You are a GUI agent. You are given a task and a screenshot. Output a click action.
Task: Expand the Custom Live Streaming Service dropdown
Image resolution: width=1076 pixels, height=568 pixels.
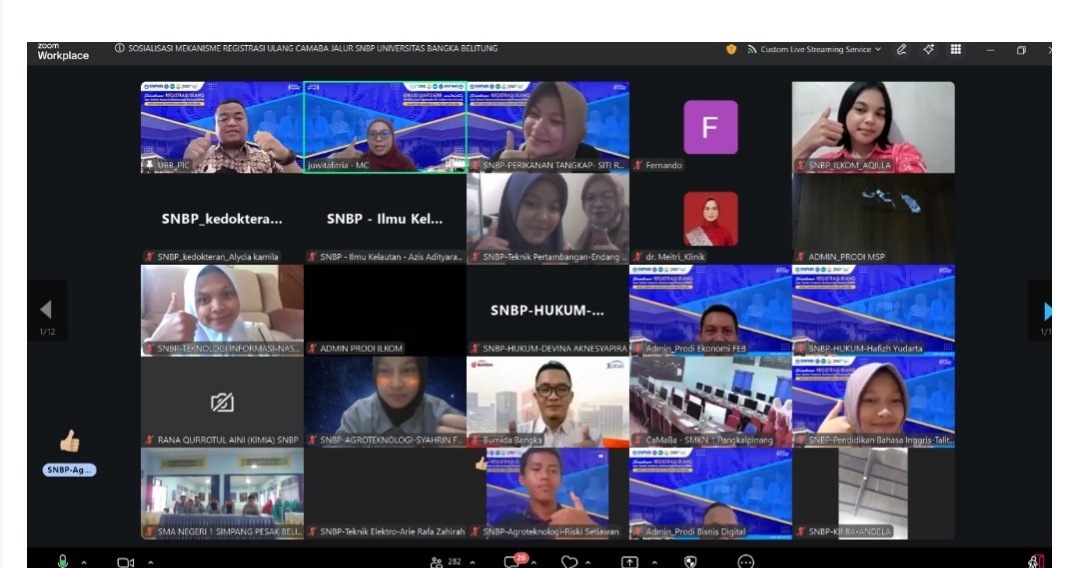[x=878, y=49]
